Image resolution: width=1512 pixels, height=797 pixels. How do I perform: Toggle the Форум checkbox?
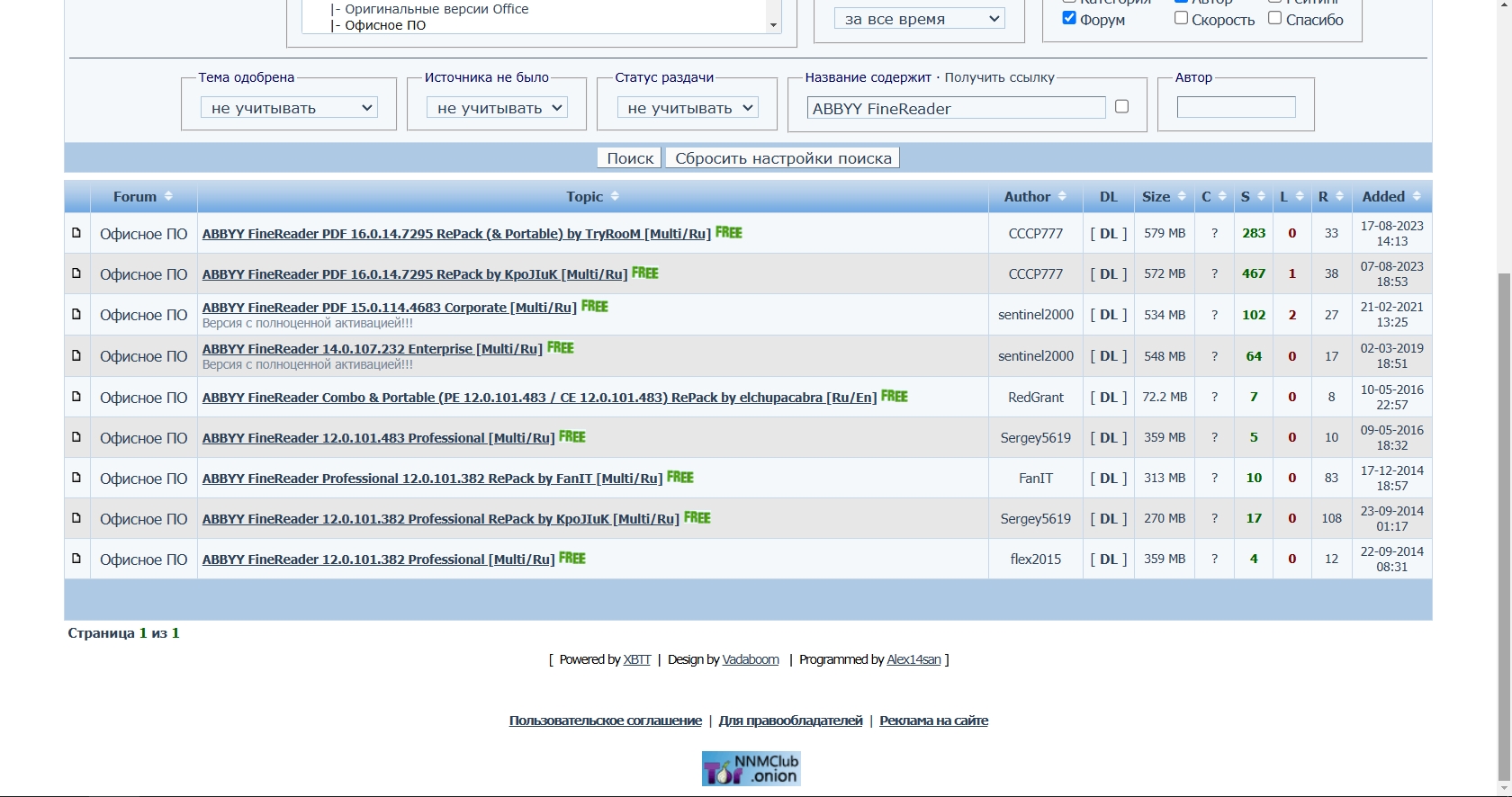1069,18
